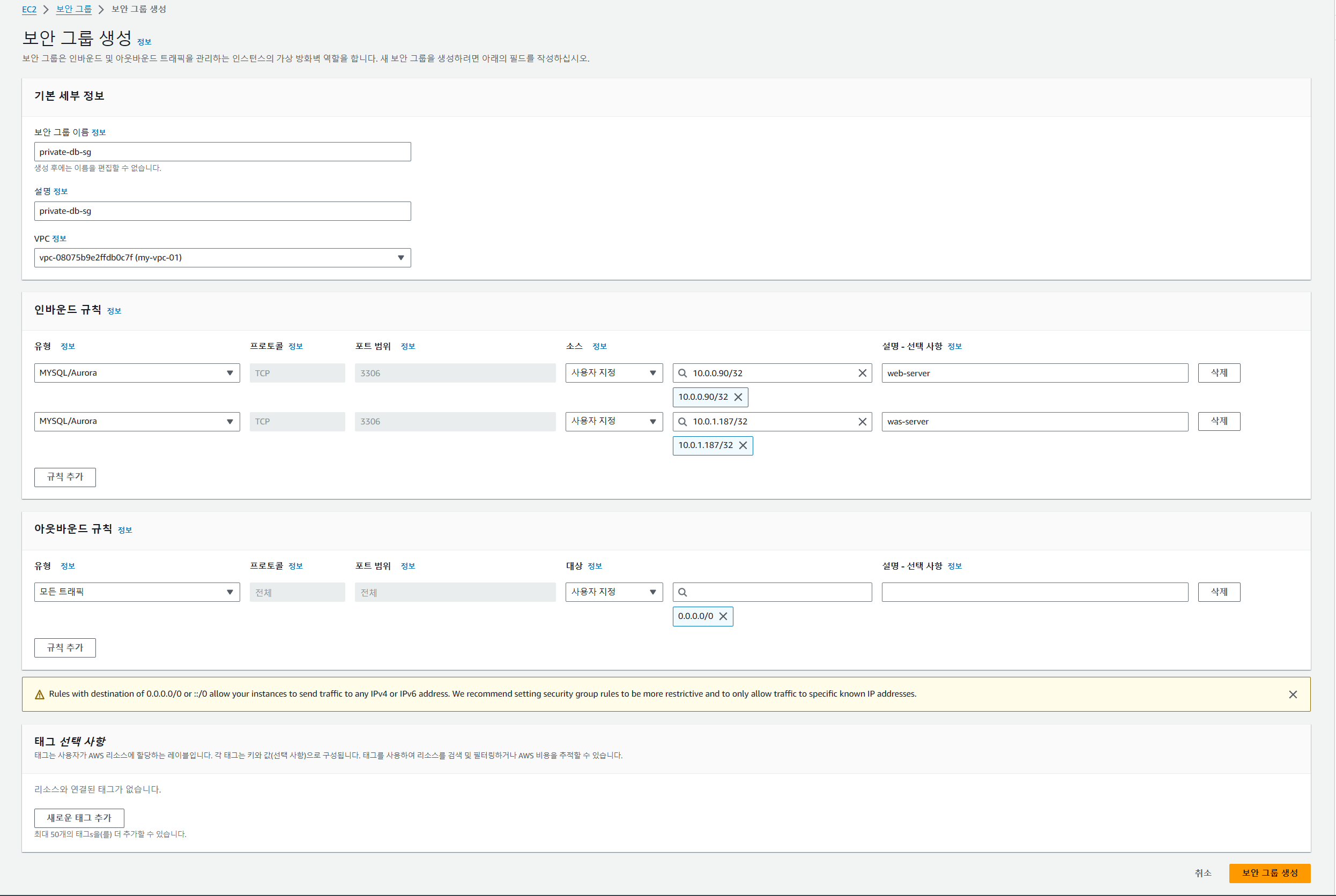Screen dimensions: 1336x896
Task: Click 새로운 태그 추가 button
Action: coord(79,818)
